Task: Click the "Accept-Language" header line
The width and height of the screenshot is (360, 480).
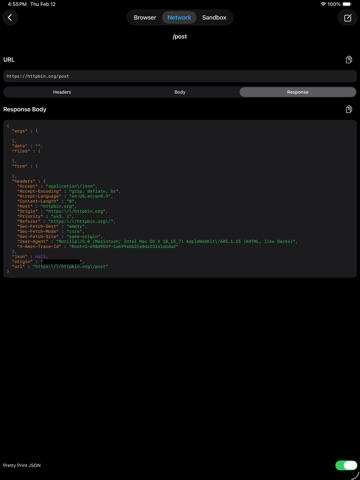Action: point(65,196)
